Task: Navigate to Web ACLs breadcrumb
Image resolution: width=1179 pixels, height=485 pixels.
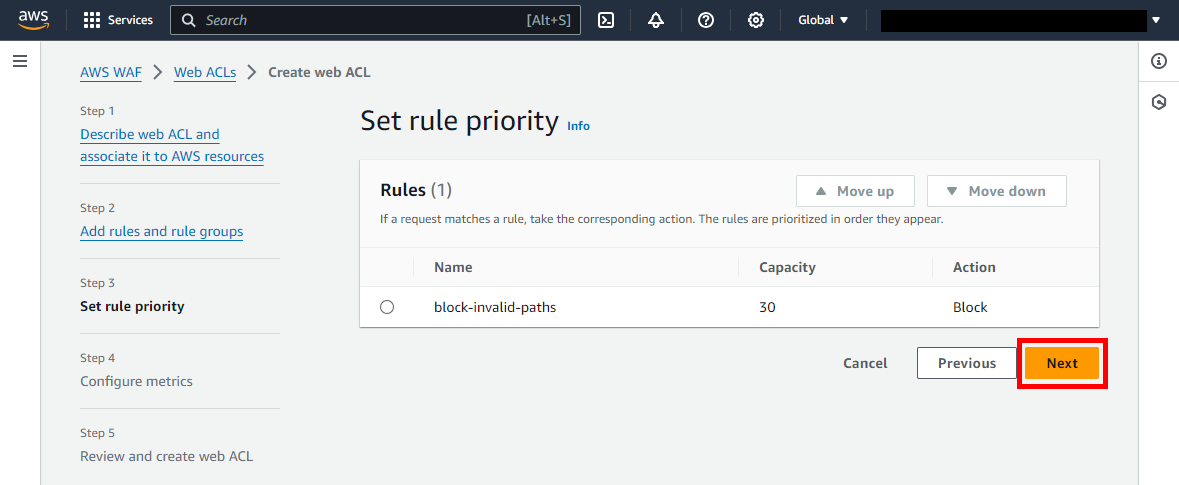Action: pyautogui.click(x=205, y=72)
